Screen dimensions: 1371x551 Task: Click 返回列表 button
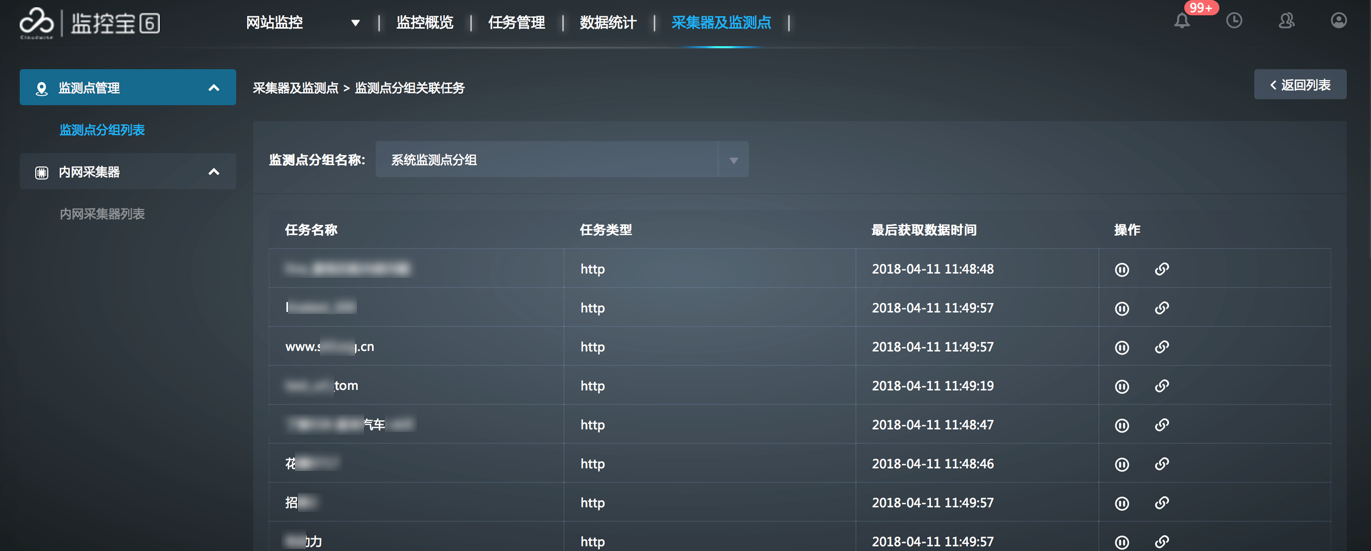click(1300, 85)
